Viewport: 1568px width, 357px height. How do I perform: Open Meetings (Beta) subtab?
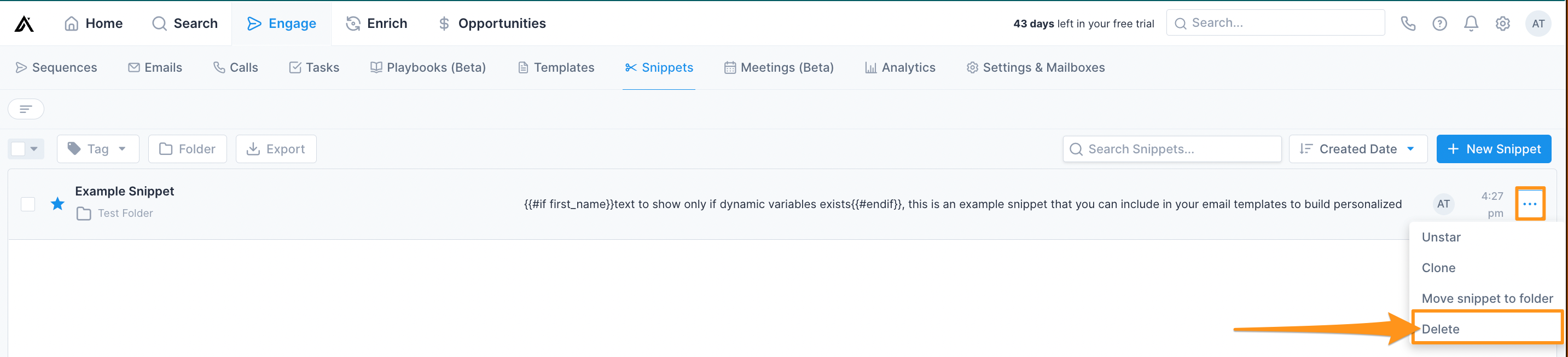click(x=779, y=68)
